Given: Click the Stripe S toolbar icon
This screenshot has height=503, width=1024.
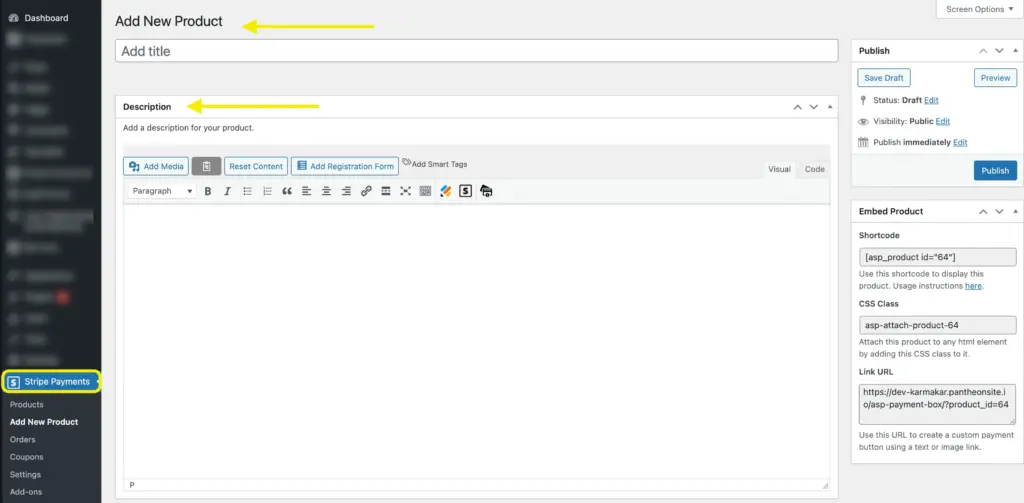Looking at the screenshot, I should coord(465,191).
